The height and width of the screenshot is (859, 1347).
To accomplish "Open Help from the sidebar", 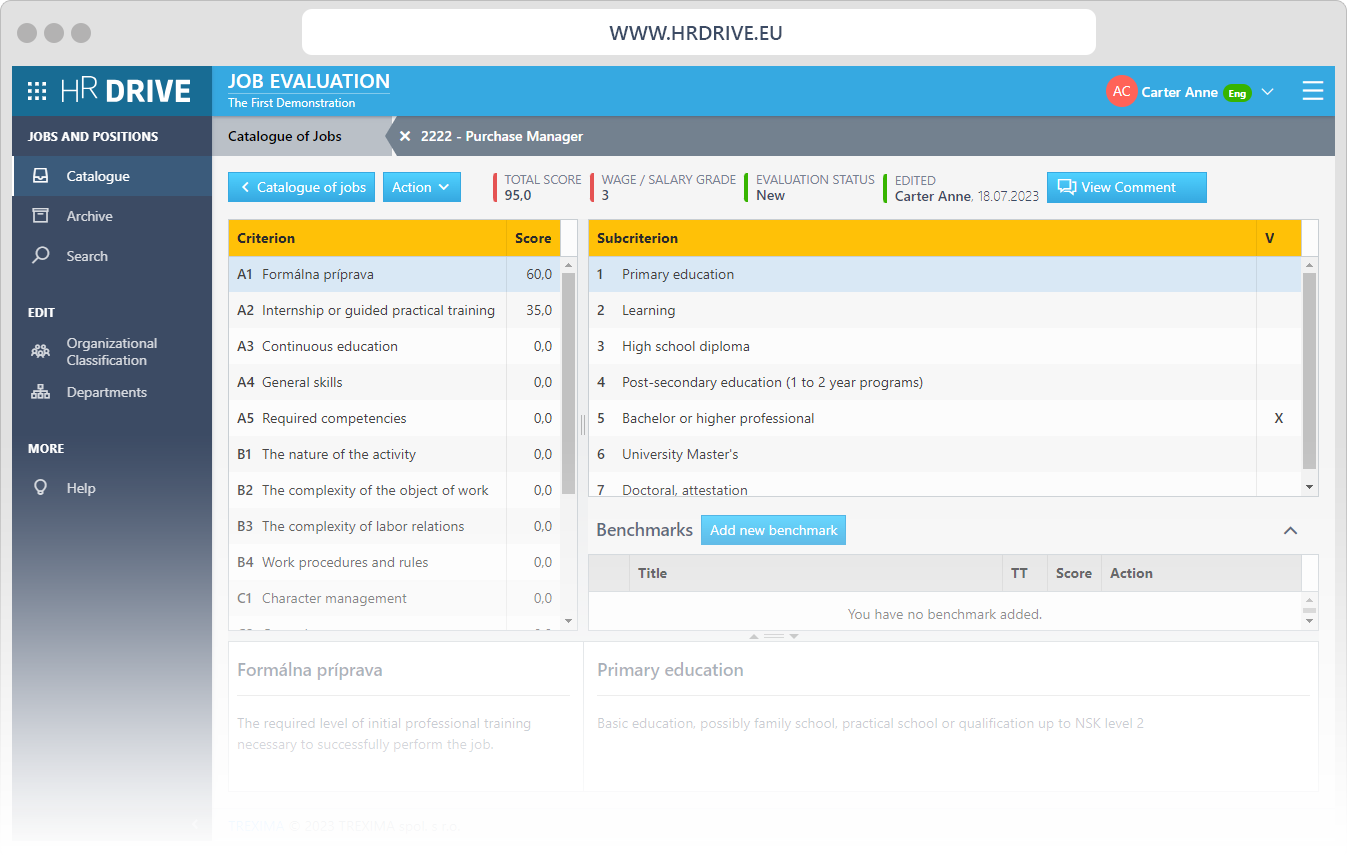I will 81,488.
